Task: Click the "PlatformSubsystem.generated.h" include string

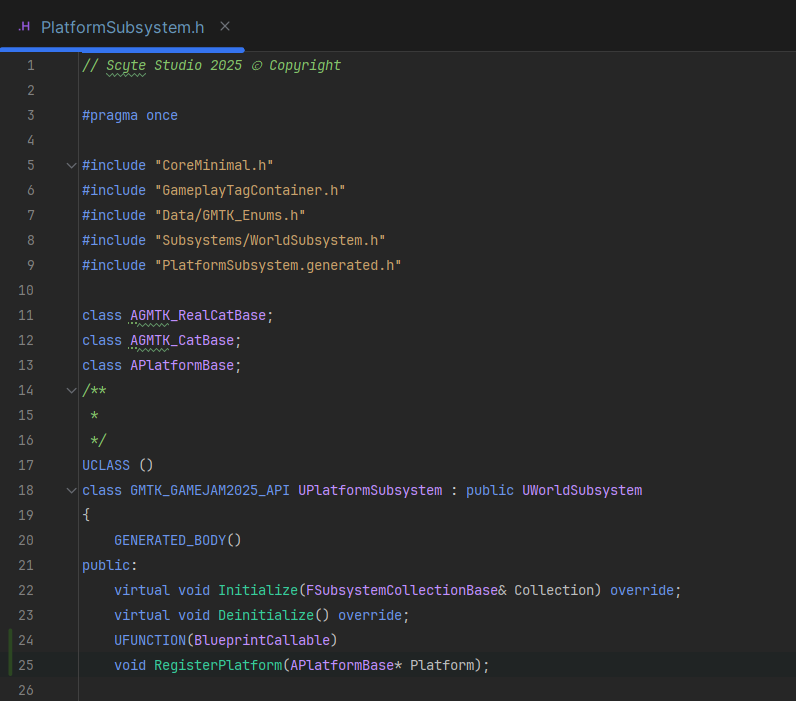Action: click(278, 265)
